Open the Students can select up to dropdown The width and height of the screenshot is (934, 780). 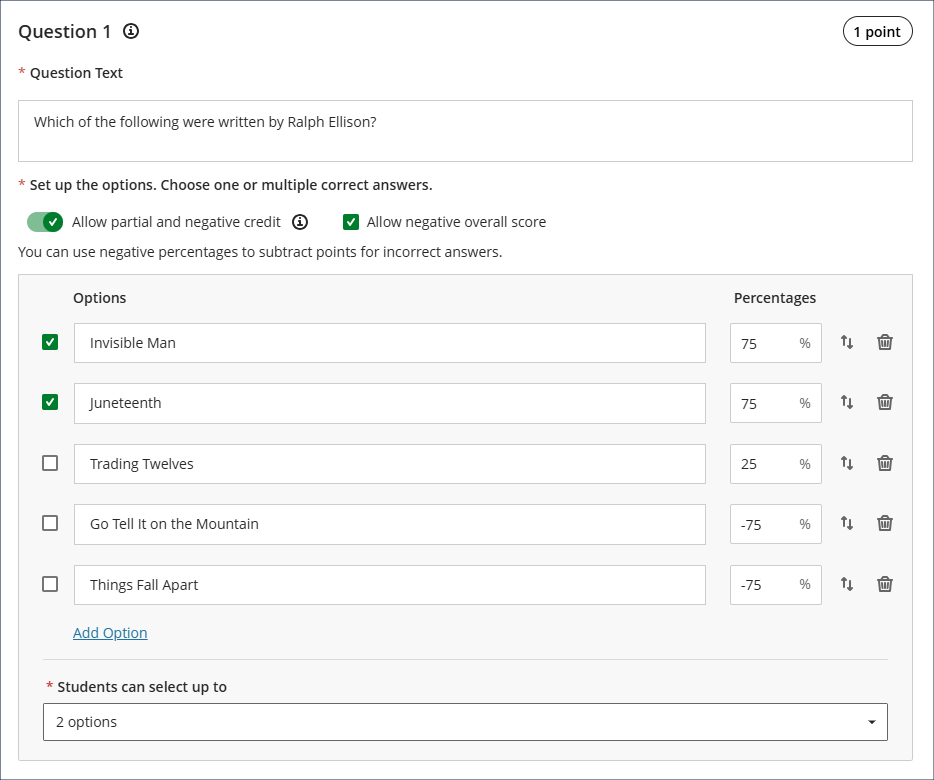[x=465, y=722]
